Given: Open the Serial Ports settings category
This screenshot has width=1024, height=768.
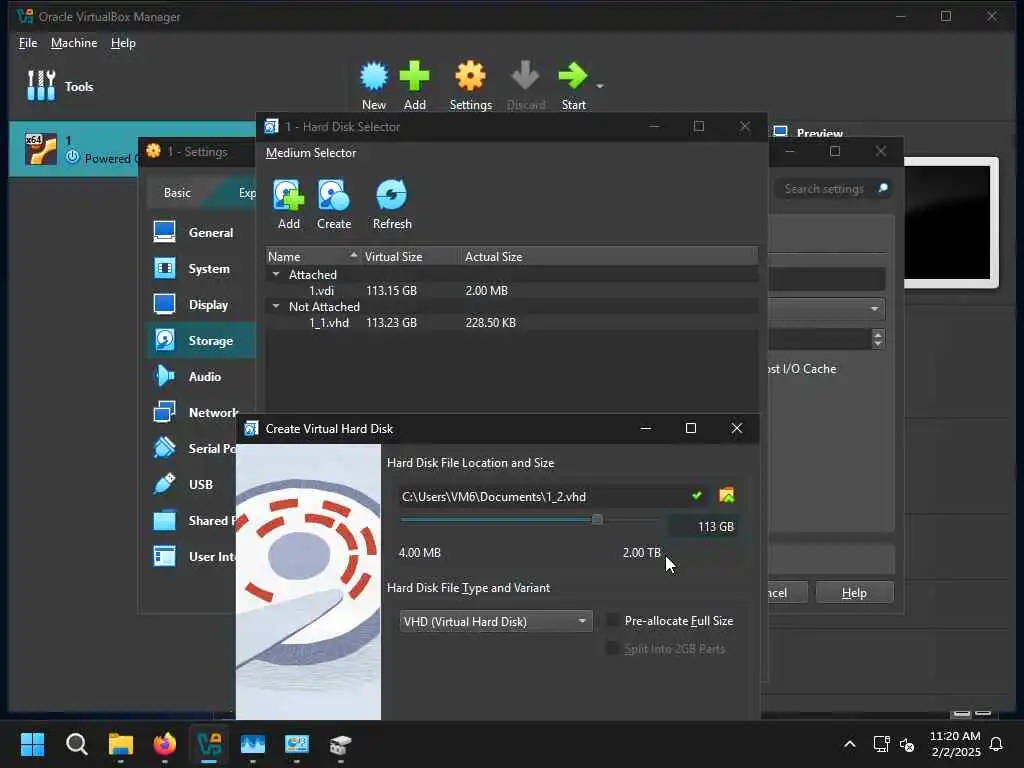Looking at the screenshot, I should (x=193, y=448).
